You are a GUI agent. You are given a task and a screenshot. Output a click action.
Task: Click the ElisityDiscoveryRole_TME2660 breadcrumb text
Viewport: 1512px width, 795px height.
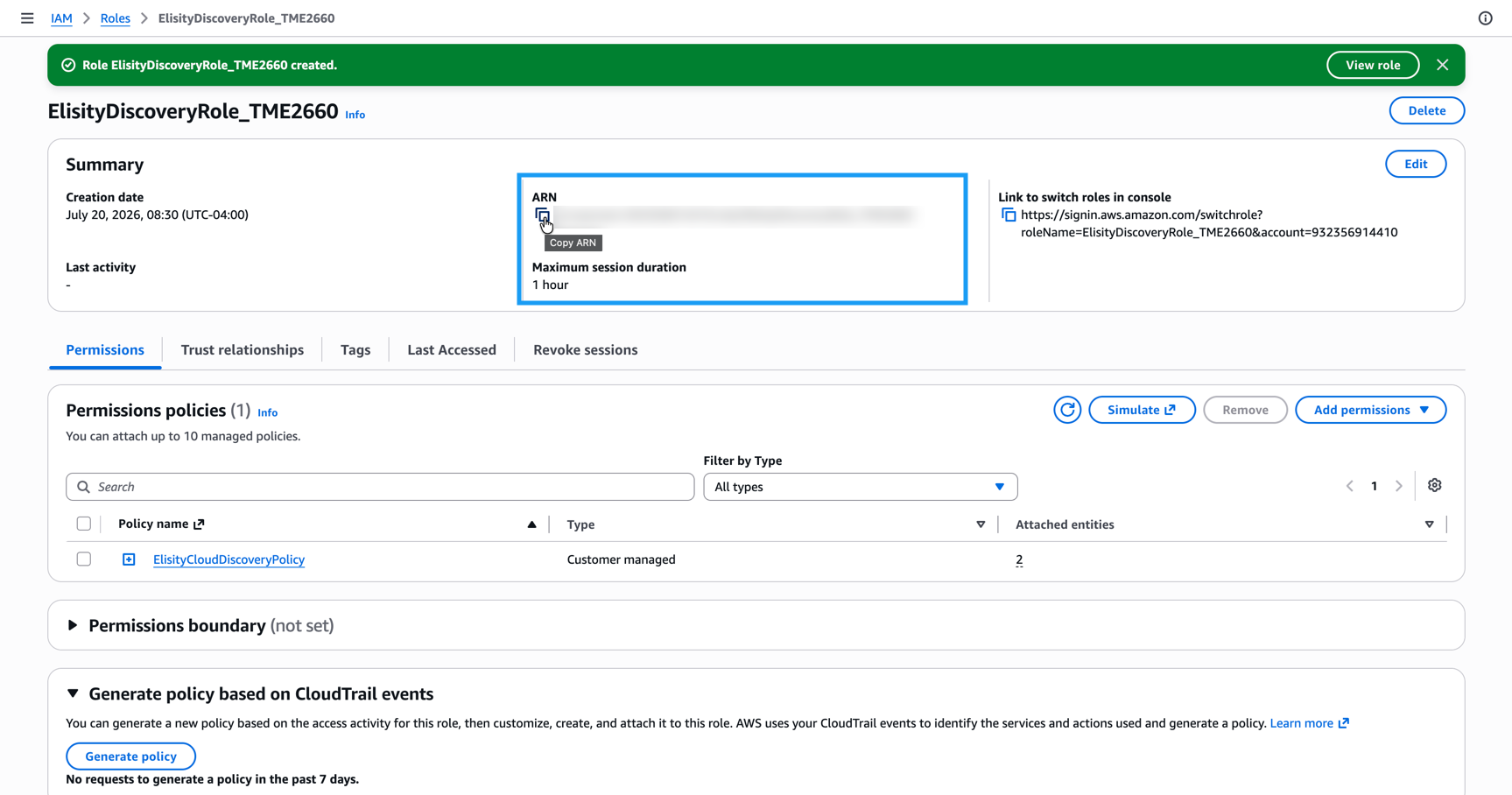coord(246,18)
